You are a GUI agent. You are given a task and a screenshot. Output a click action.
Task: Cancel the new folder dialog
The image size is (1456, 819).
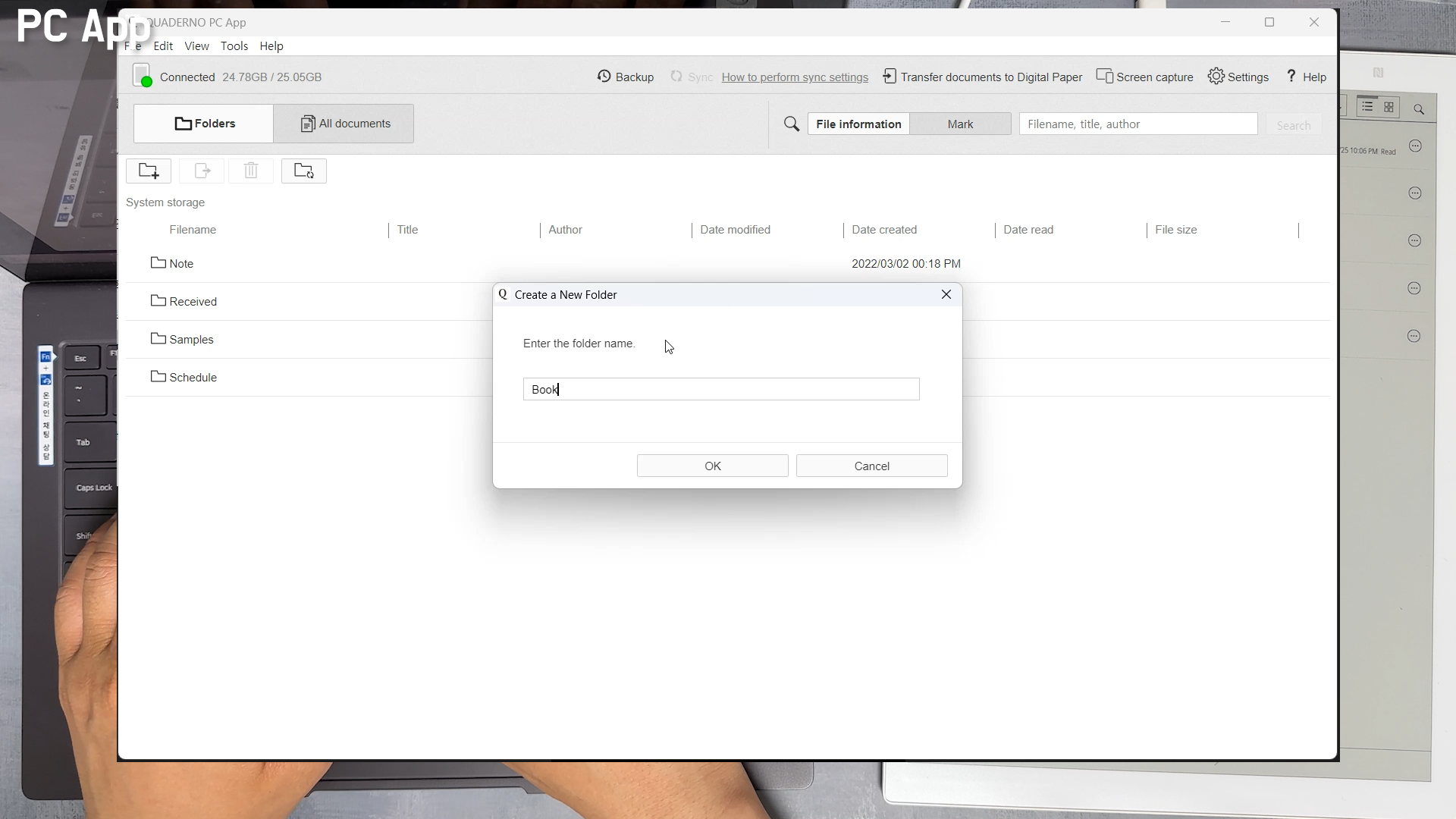click(871, 466)
